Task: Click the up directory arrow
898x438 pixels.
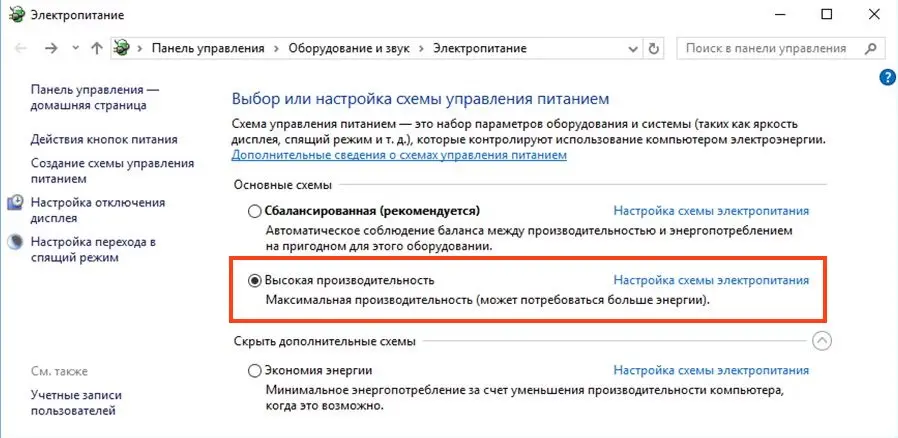Action: 96,48
